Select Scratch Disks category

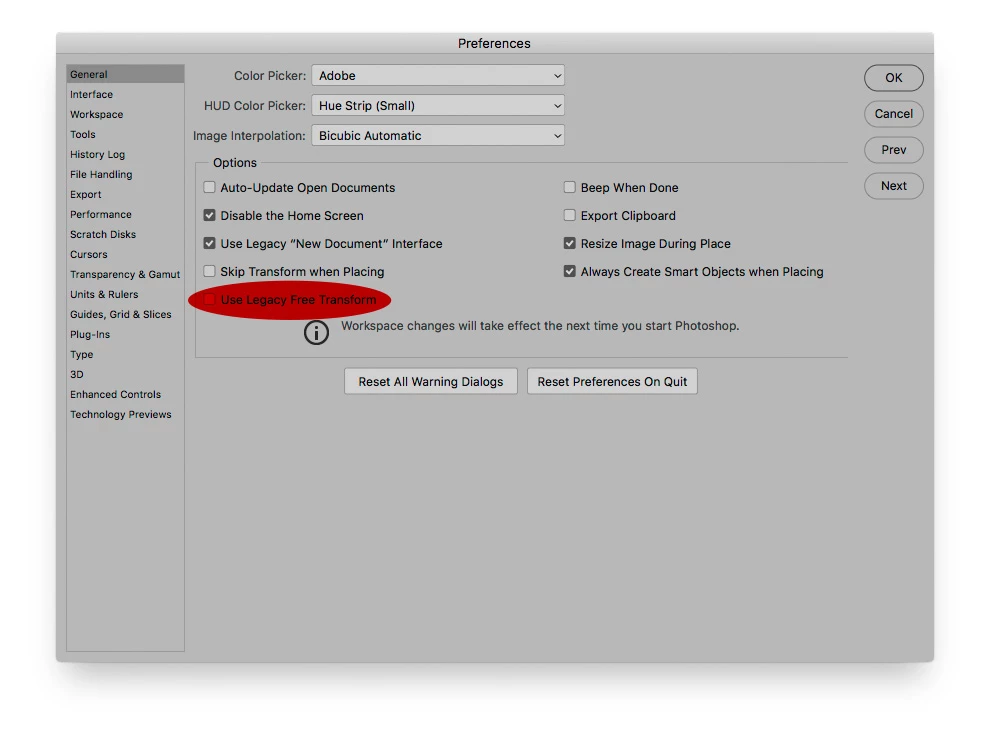pyautogui.click(x=125, y=234)
